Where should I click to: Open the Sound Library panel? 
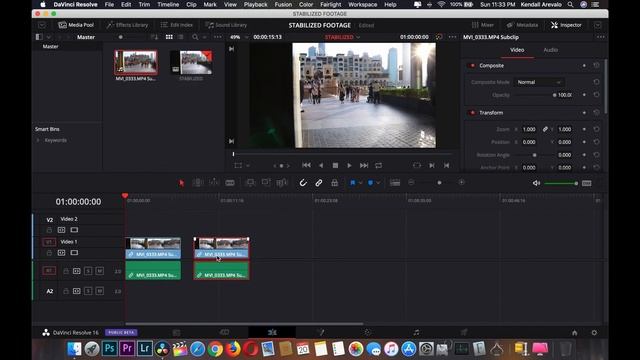click(226, 25)
